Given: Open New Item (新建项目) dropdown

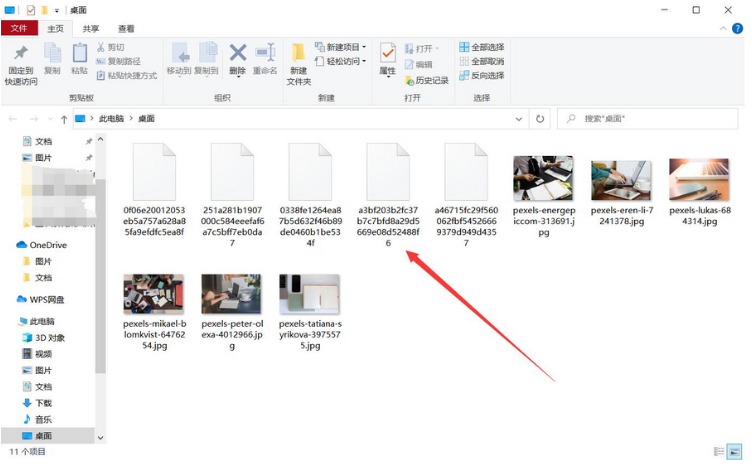Looking at the screenshot, I should [341, 47].
